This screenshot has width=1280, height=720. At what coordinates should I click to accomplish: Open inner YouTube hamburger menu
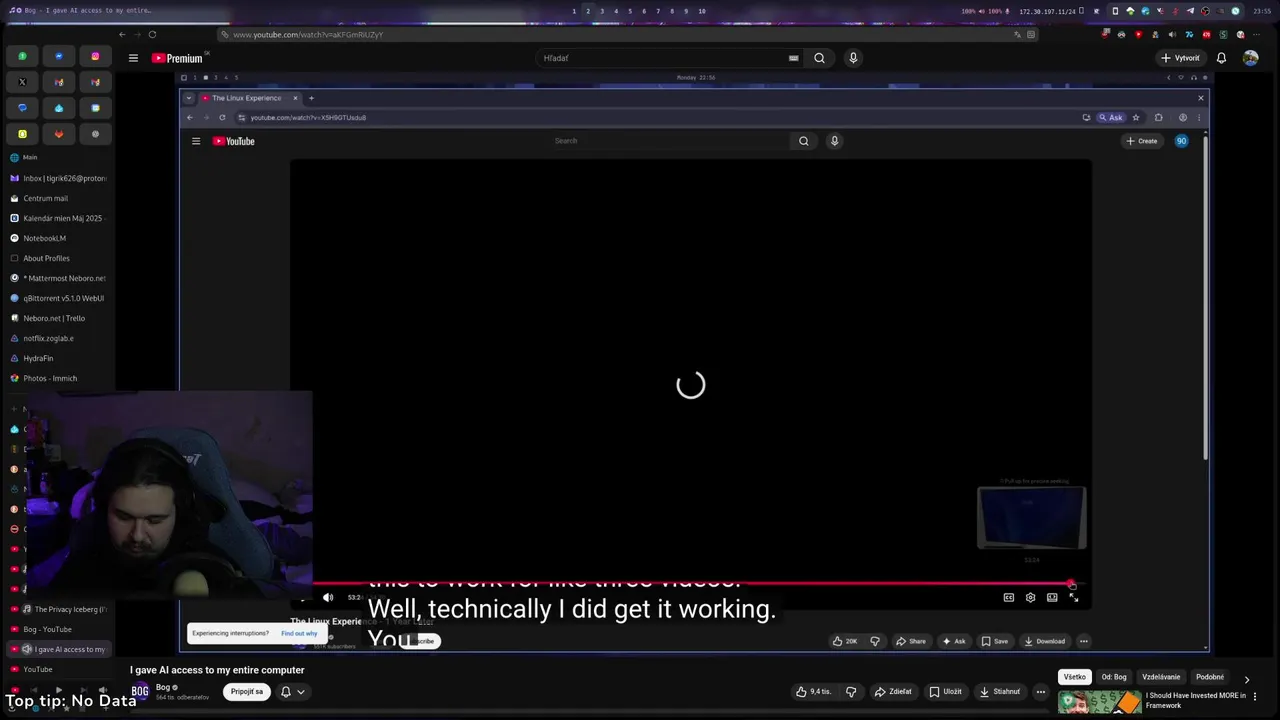click(x=196, y=141)
